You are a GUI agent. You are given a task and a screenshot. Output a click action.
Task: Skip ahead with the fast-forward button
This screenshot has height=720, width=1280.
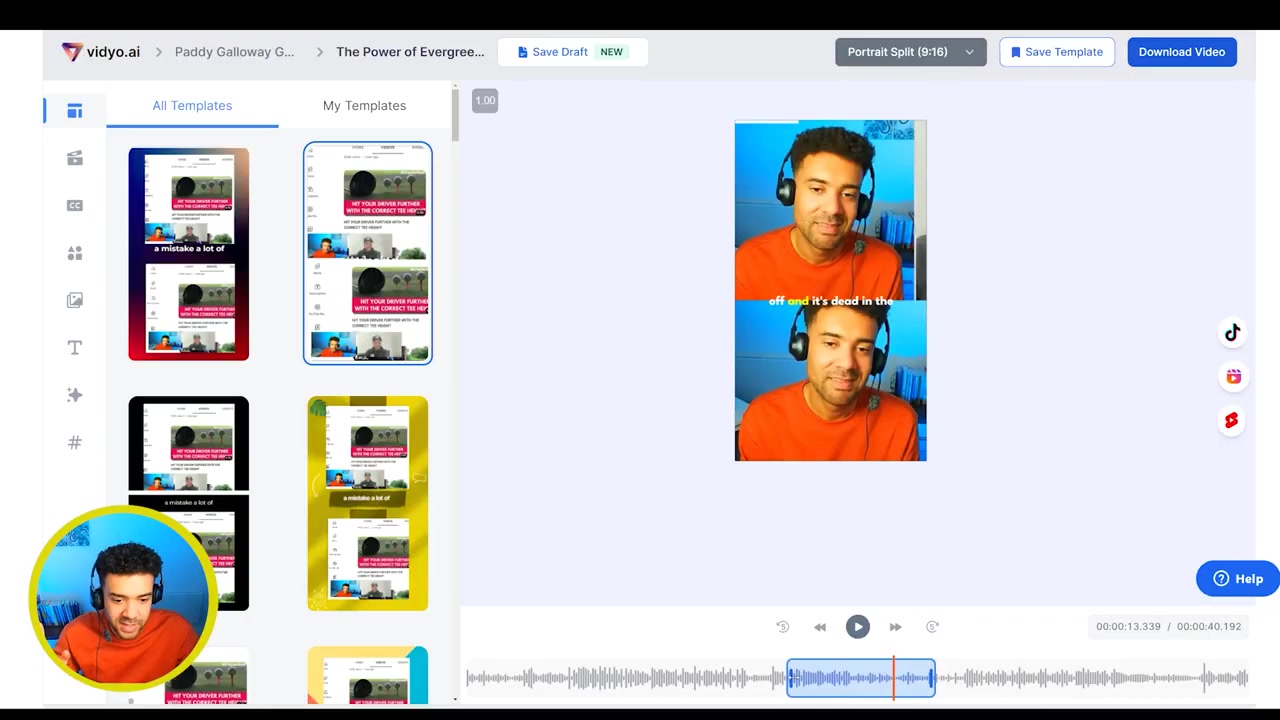(895, 627)
